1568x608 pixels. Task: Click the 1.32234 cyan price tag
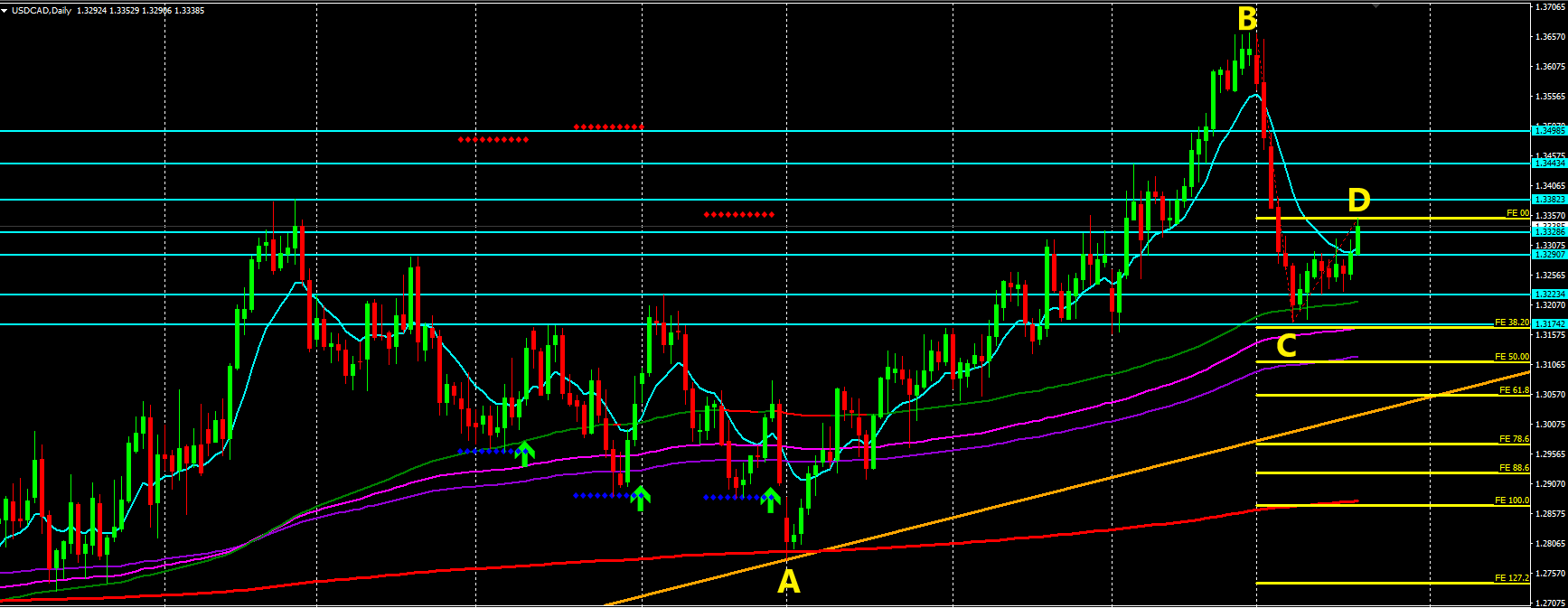1549,295
